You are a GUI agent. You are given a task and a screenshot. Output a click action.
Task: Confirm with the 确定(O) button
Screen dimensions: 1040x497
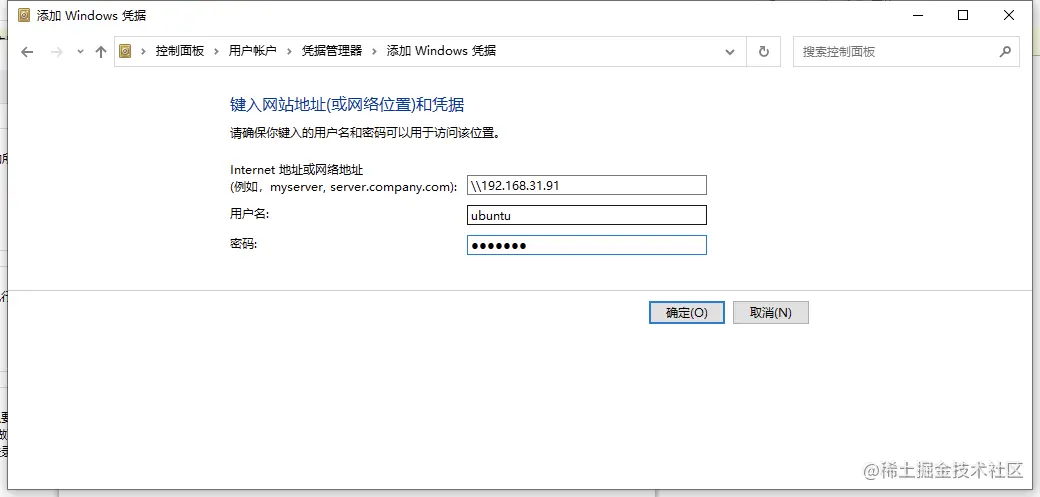coord(686,313)
